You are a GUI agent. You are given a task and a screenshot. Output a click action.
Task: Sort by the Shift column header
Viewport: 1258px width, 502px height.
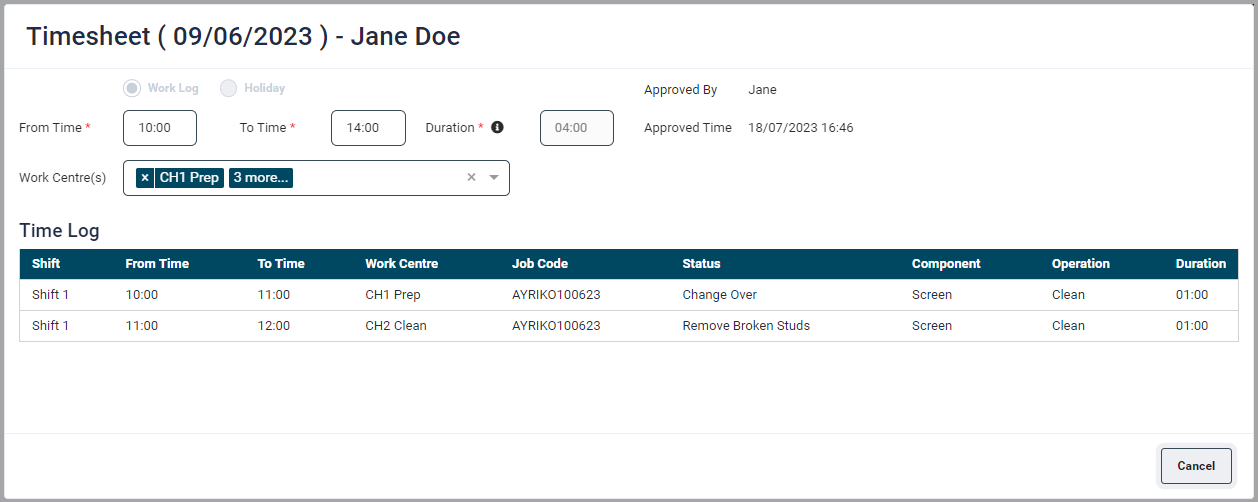point(46,264)
